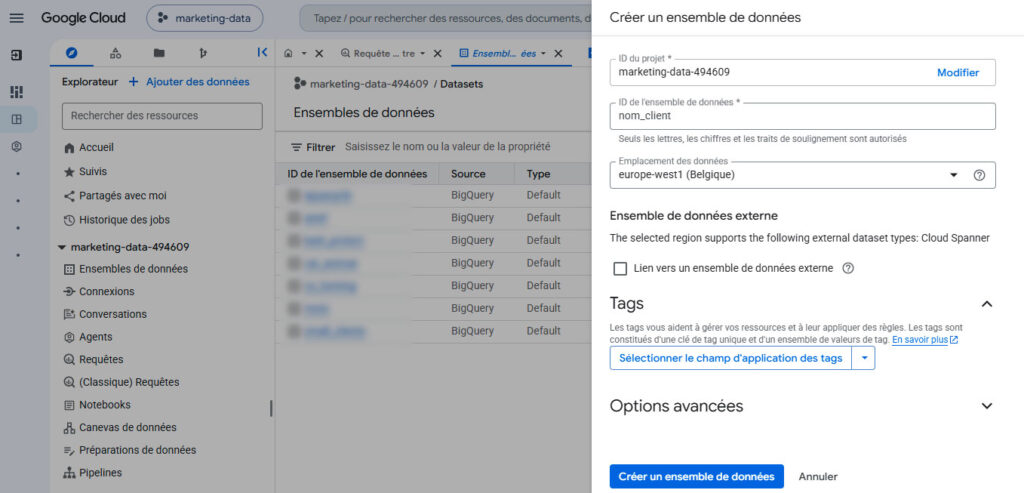Edit the dataset ID field nom_client
The height and width of the screenshot is (493, 1024).
click(803, 116)
